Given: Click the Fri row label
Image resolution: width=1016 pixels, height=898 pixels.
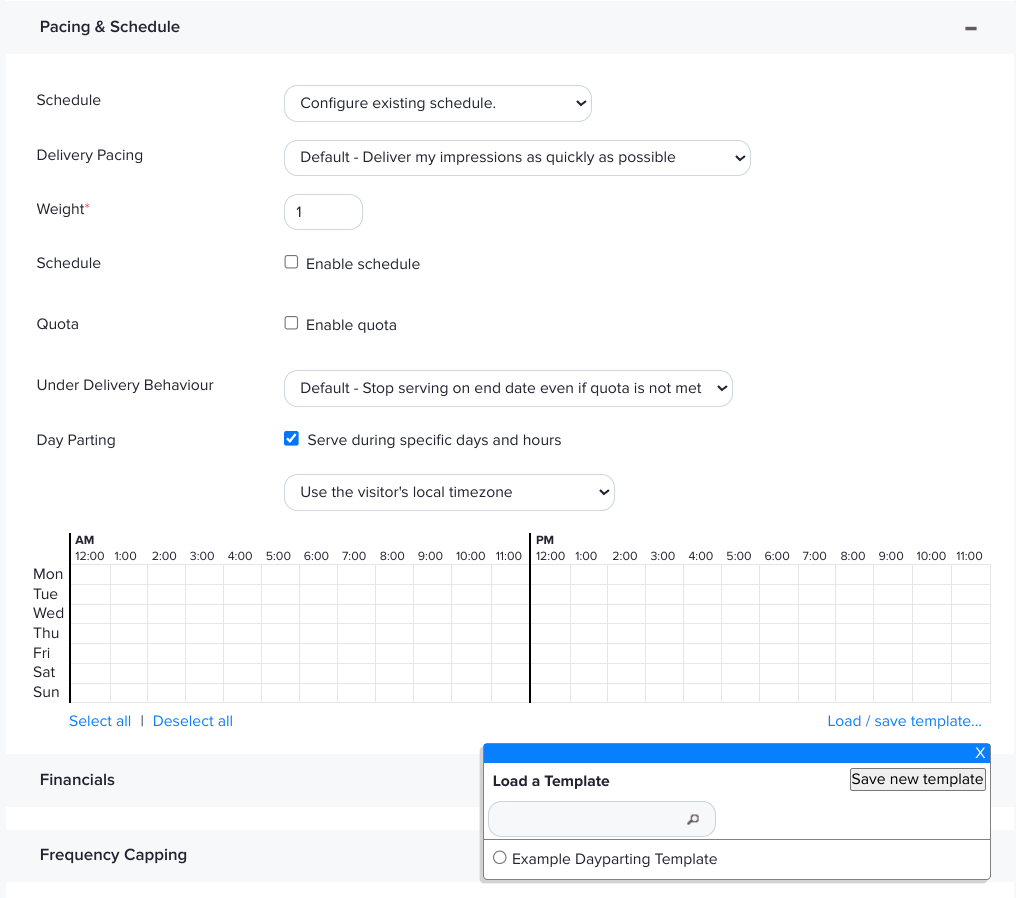Looking at the screenshot, I should point(41,653).
